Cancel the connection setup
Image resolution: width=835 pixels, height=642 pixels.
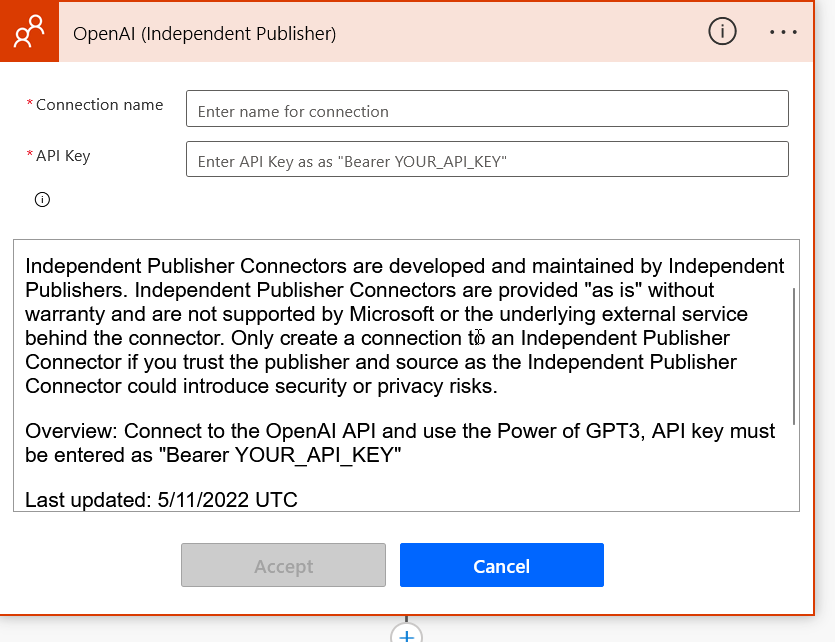502,565
